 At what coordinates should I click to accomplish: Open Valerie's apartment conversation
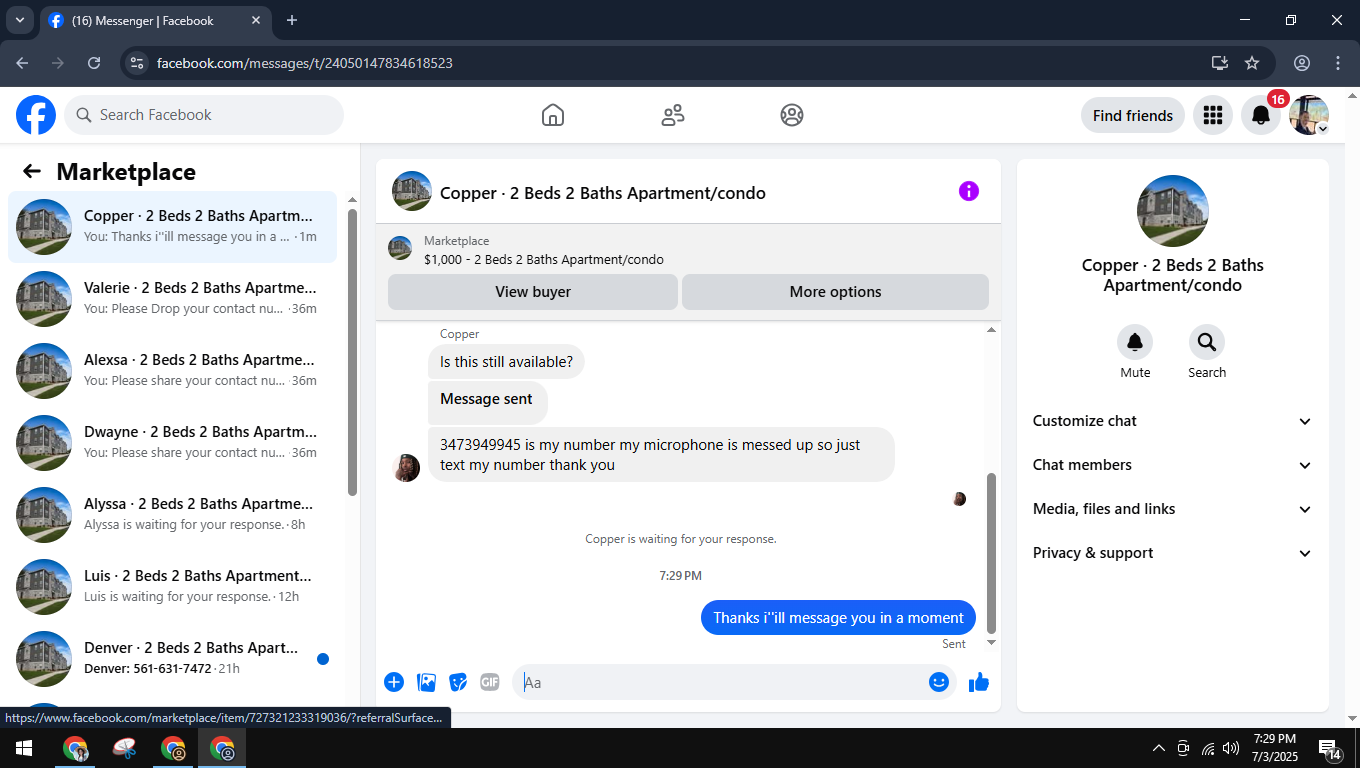[172, 298]
